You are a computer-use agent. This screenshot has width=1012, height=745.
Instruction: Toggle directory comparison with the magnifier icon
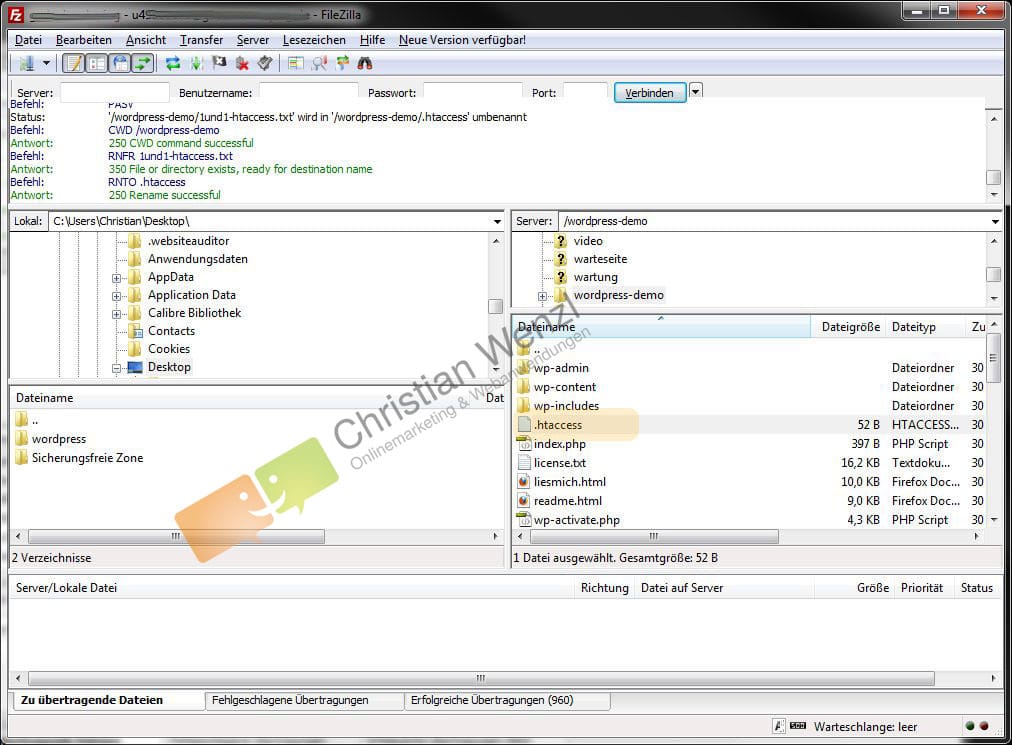(x=319, y=63)
